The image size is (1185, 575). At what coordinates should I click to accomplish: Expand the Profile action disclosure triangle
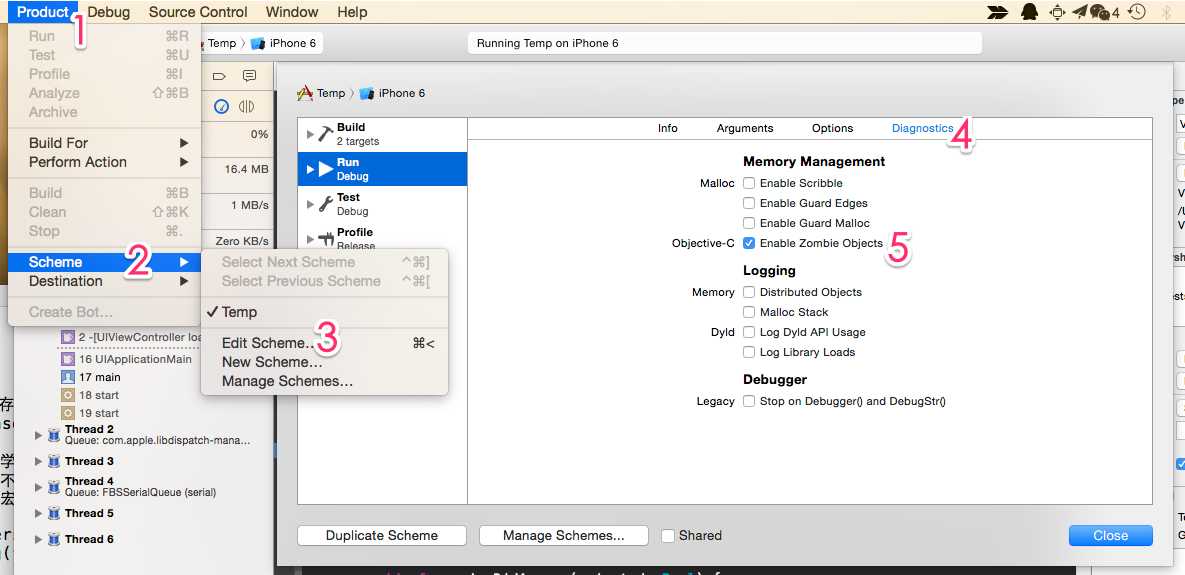[310, 239]
